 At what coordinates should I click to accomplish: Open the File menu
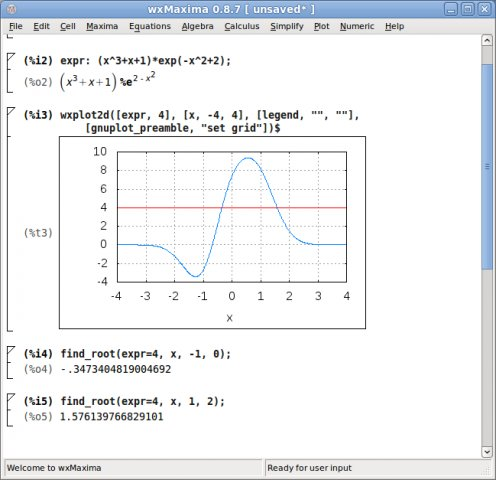[16, 26]
